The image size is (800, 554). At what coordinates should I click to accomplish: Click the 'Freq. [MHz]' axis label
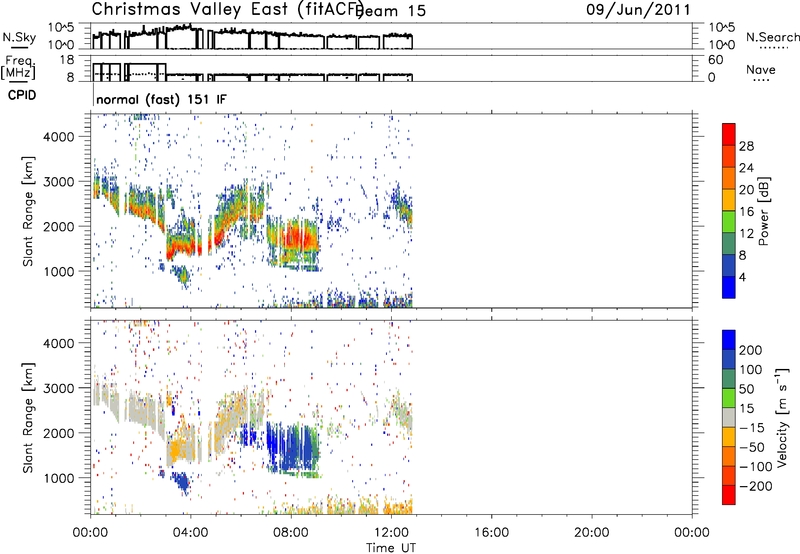[x=18, y=67]
